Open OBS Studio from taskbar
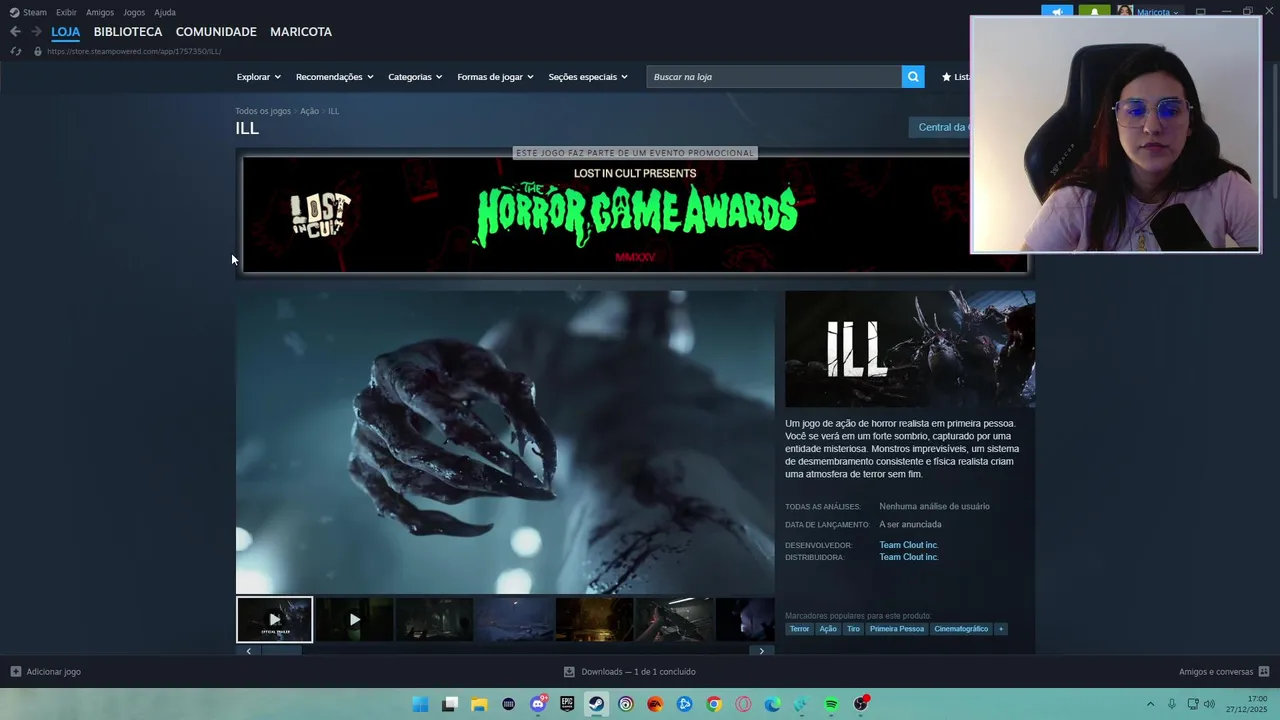1280x720 pixels. coord(860,704)
